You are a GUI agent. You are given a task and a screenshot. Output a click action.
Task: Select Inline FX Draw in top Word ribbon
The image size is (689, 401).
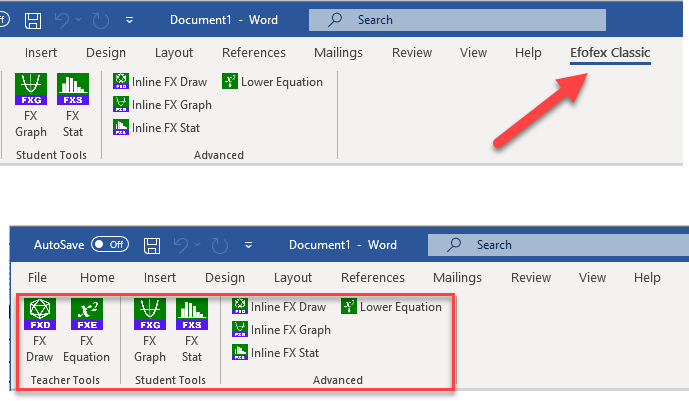(x=160, y=82)
